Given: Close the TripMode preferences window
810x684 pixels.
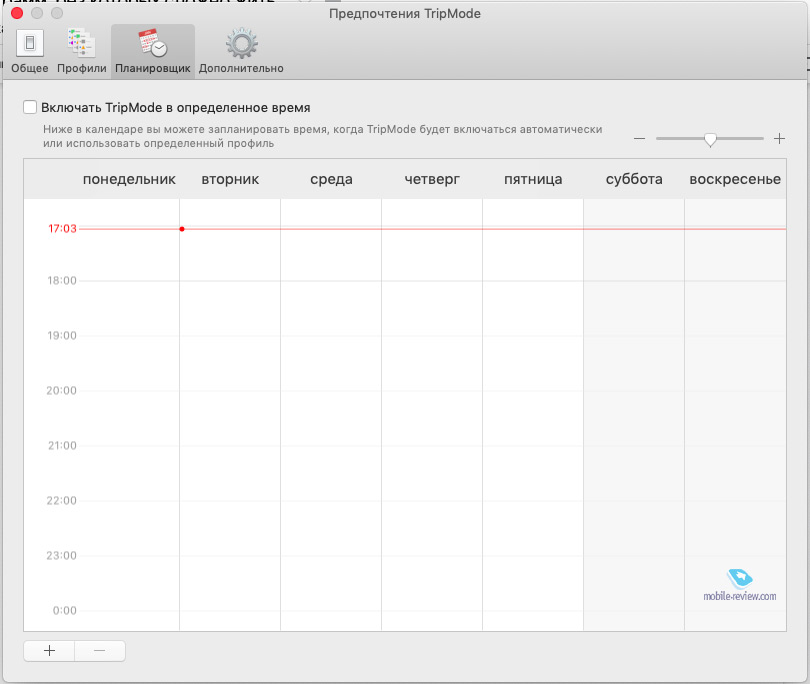Looking at the screenshot, I should point(17,13).
